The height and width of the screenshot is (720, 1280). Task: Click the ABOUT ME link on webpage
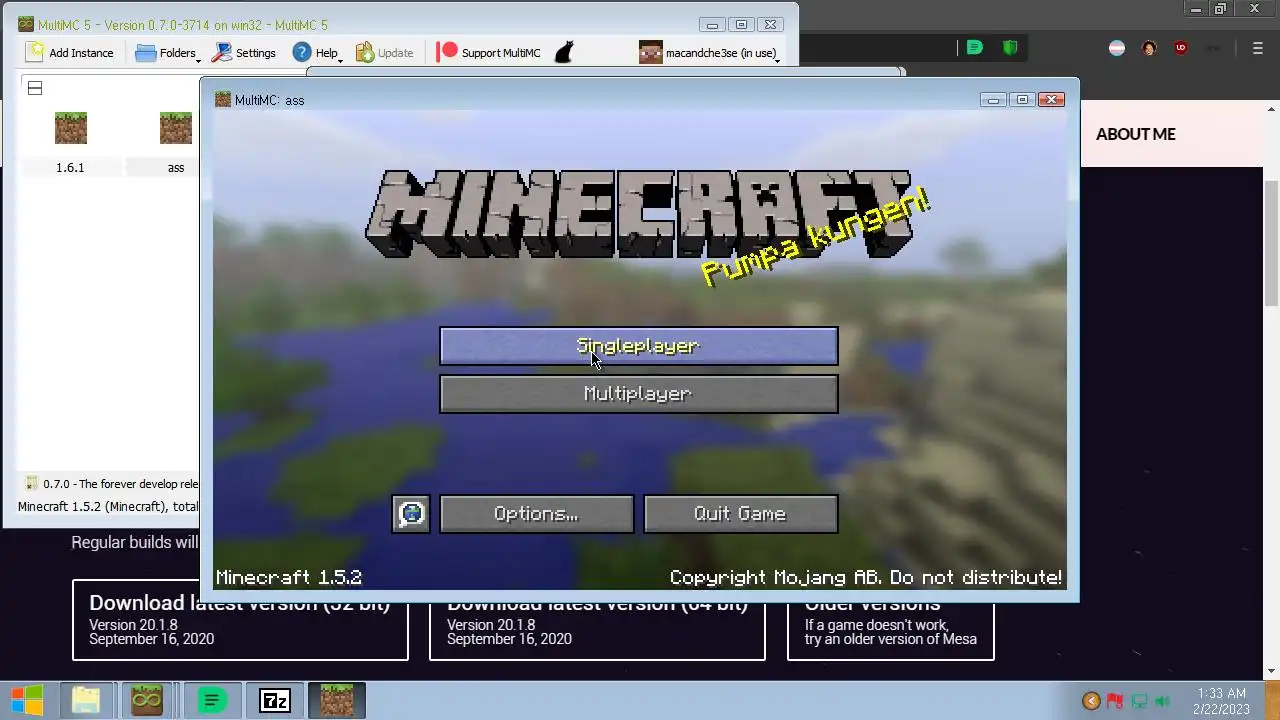coord(1135,134)
